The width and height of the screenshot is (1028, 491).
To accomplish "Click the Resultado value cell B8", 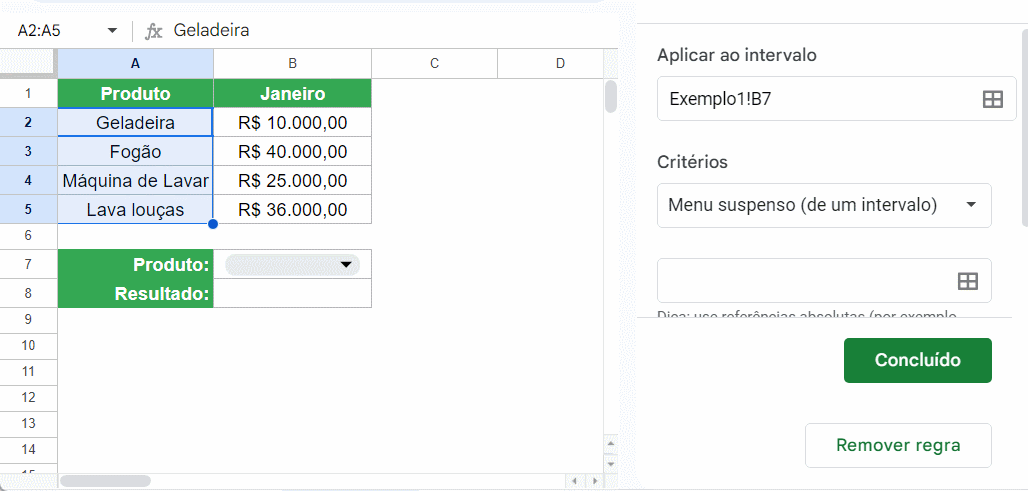I will [292, 294].
